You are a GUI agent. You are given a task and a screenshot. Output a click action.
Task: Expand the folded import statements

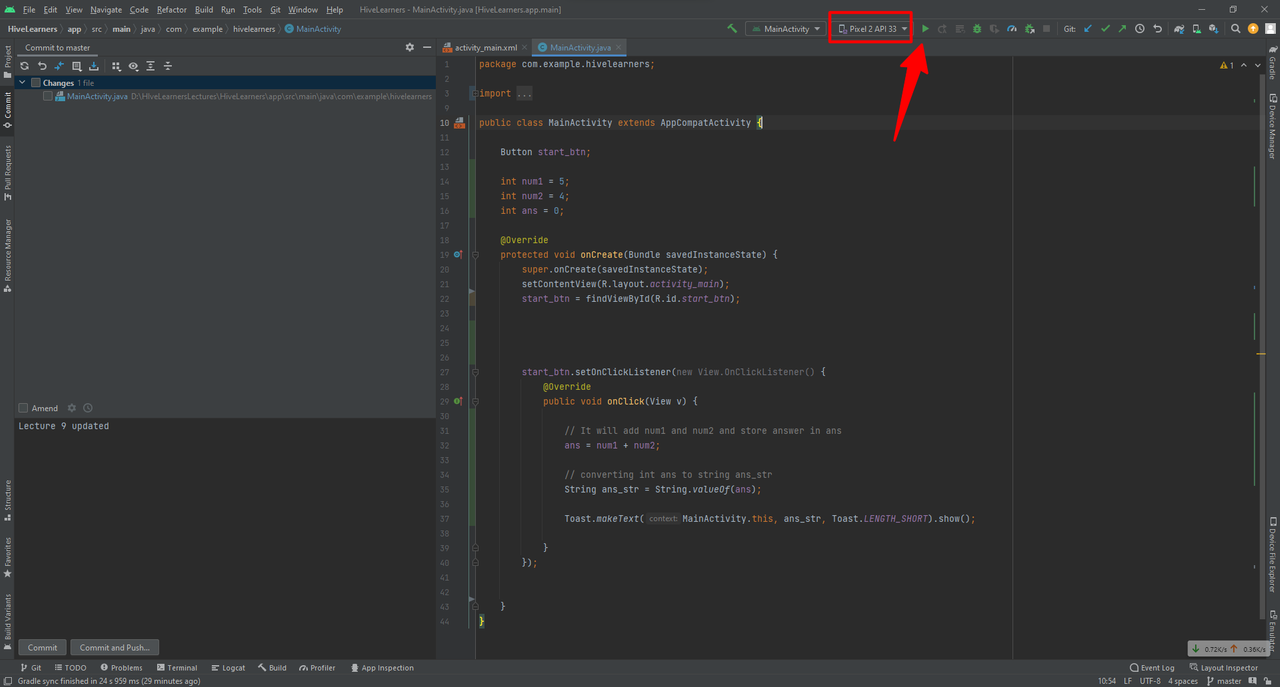coord(524,93)
